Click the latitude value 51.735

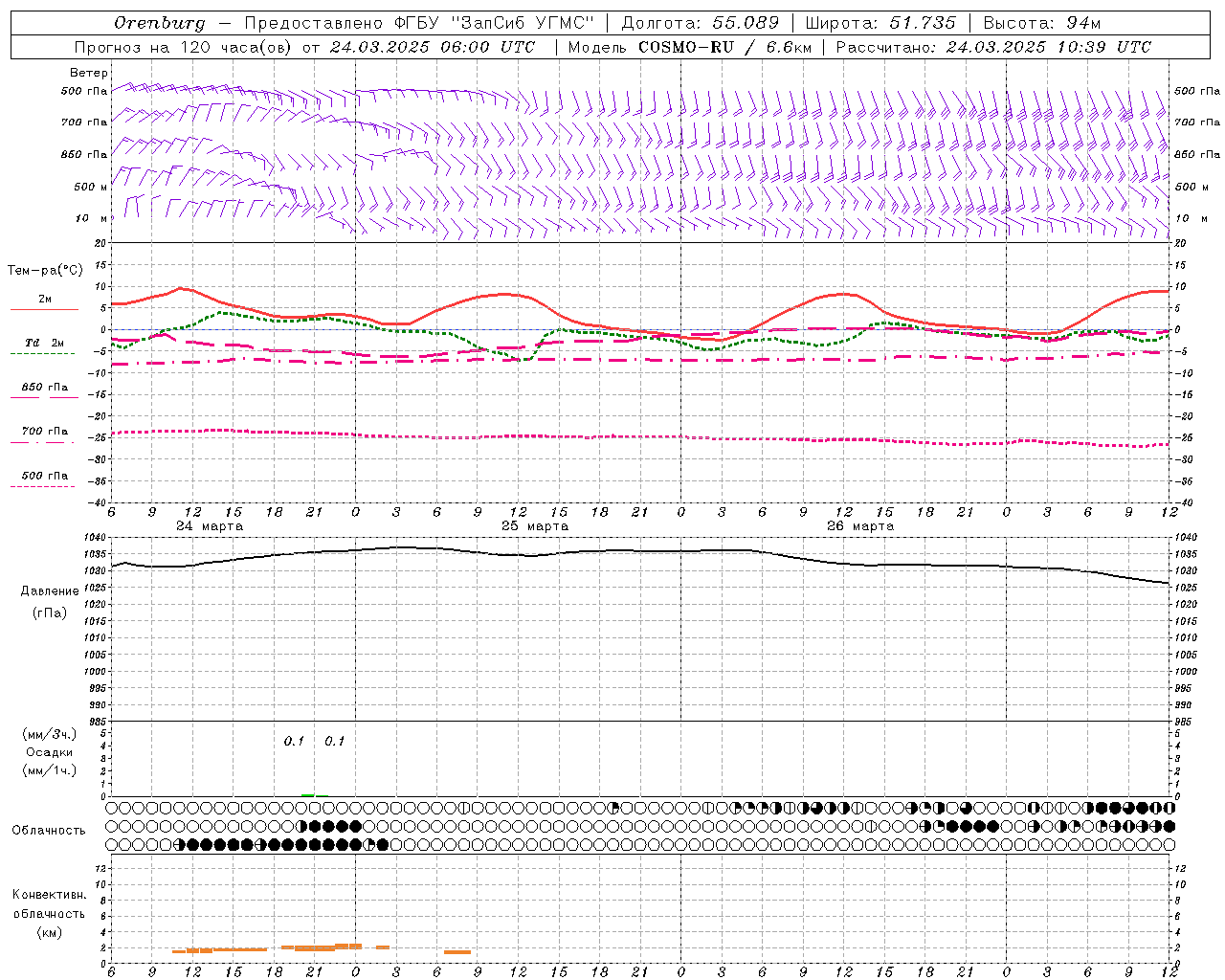click(x=922, y=23)
